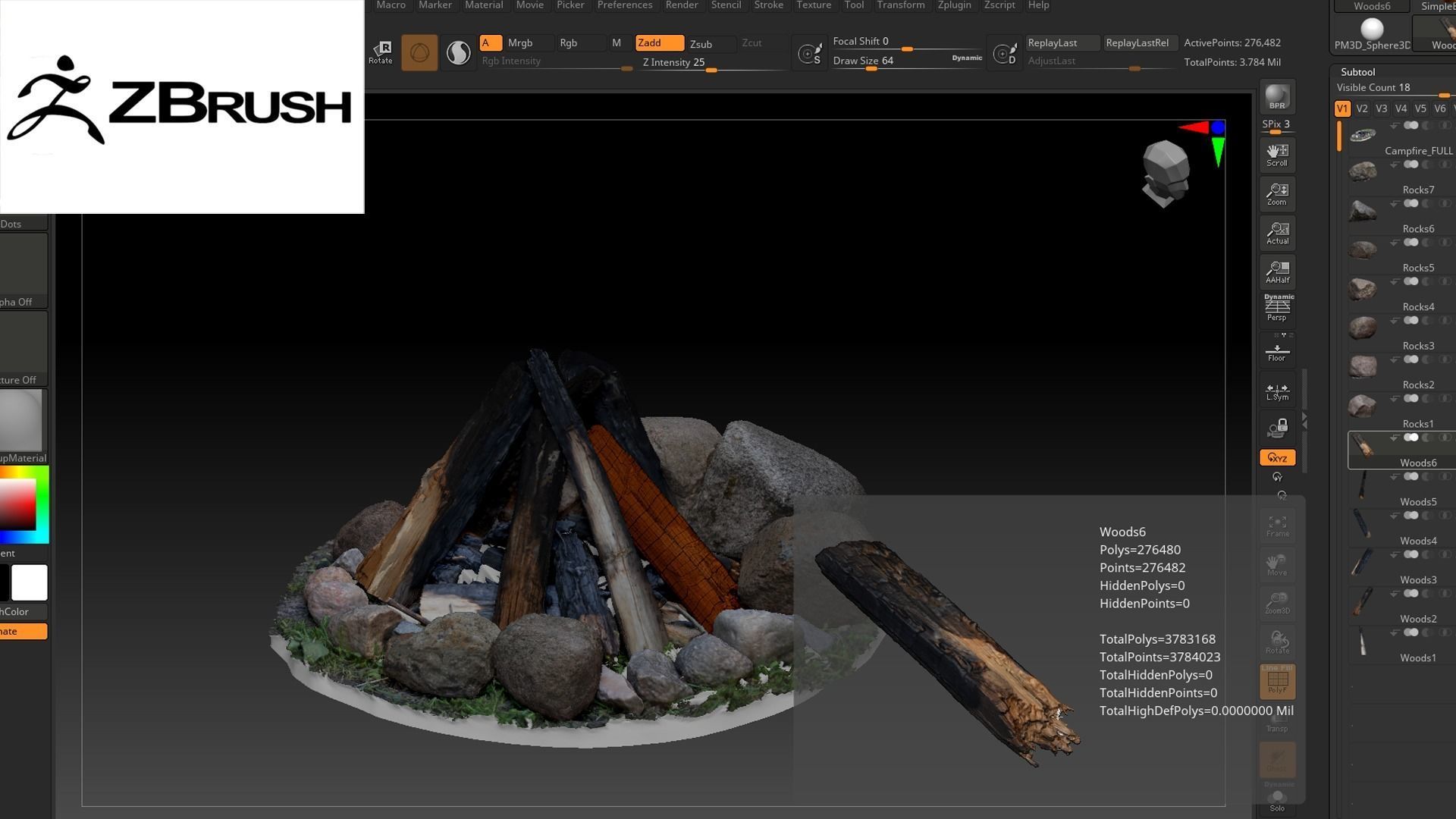Open the Zplugin menu
This screenshot has width=1456, height=819.
954,5
